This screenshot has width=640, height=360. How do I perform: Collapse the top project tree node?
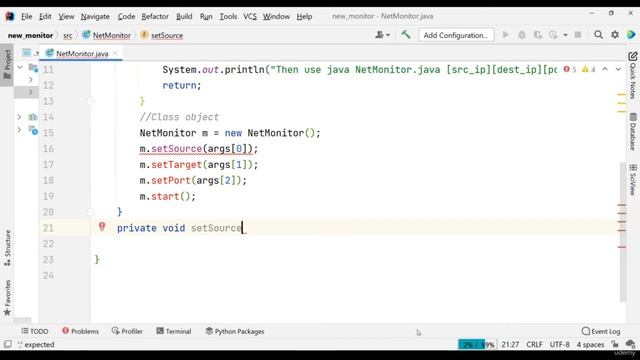click(x=20, y=67)
